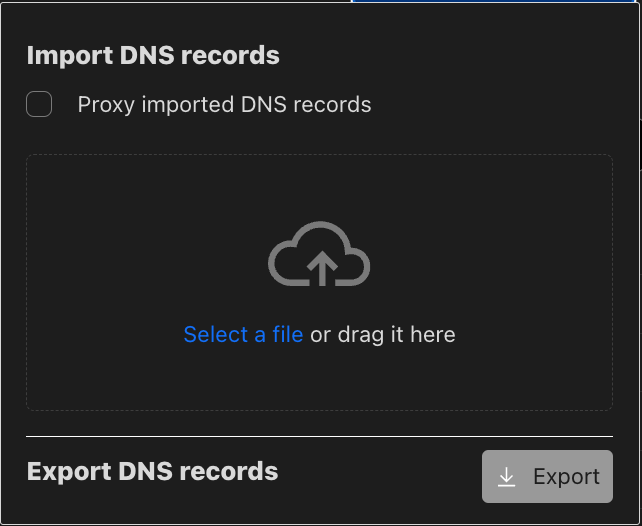Click empty drop zone area below the file link
The height and width of the screenshot is (526, 642).
319,379
